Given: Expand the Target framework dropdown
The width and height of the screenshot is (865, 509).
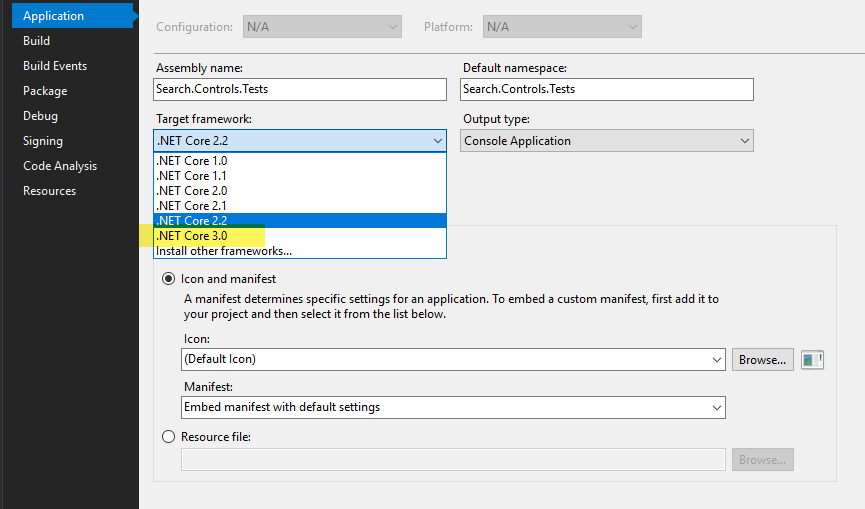Looking at the screenshot, I should 299,141.
